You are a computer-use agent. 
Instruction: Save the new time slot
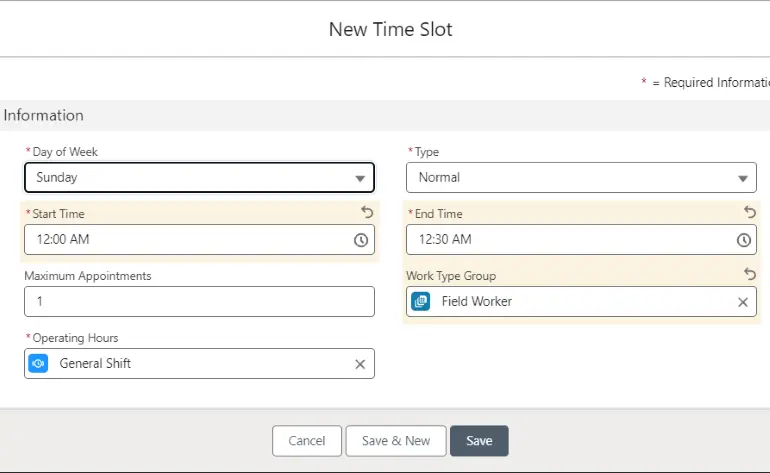click(479, 441)
